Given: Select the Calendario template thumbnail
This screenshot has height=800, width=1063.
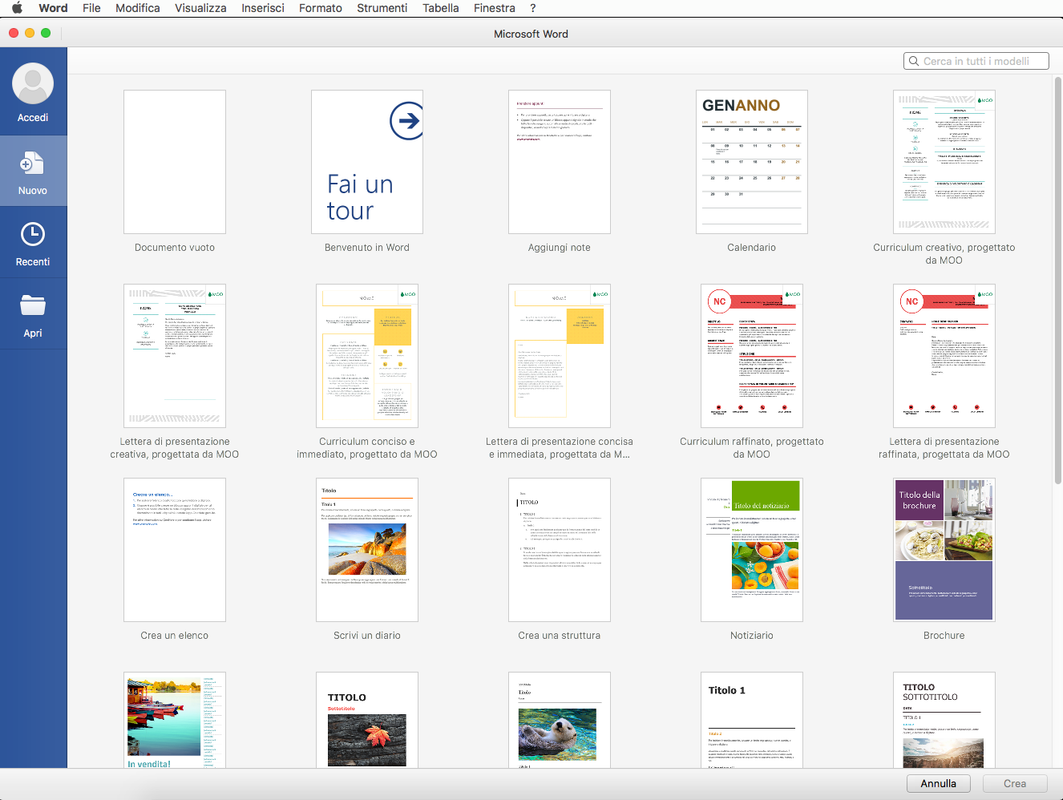Looking at the screenshot, I should [752, 162].
